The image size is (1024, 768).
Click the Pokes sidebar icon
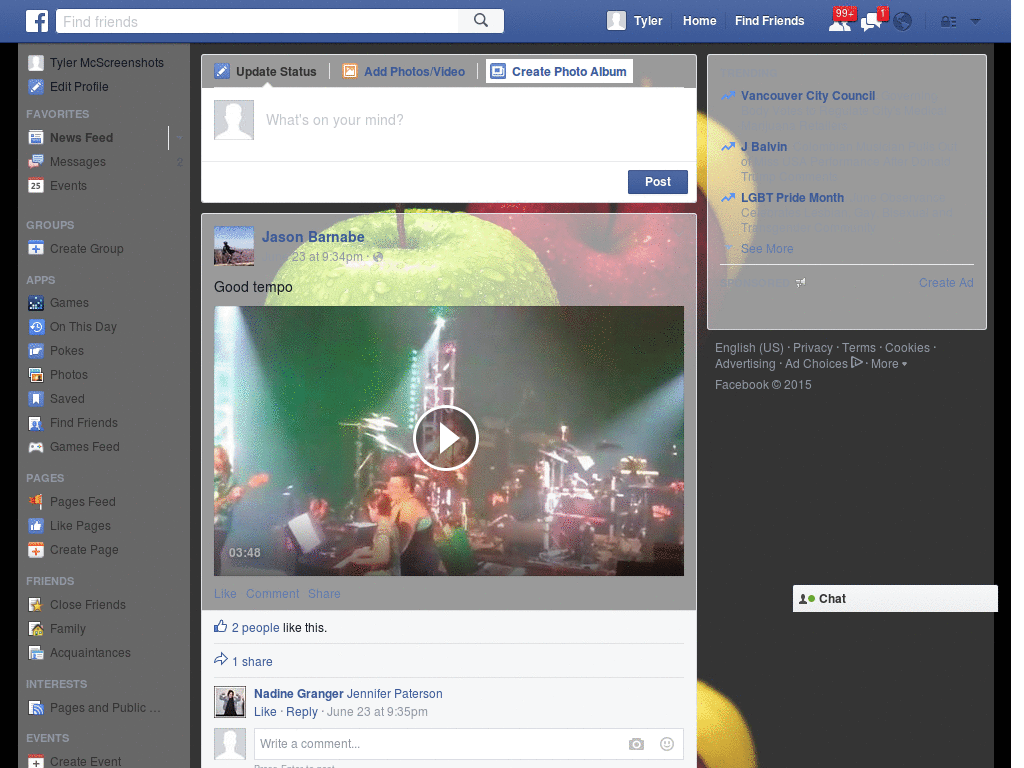pos(36,351)
